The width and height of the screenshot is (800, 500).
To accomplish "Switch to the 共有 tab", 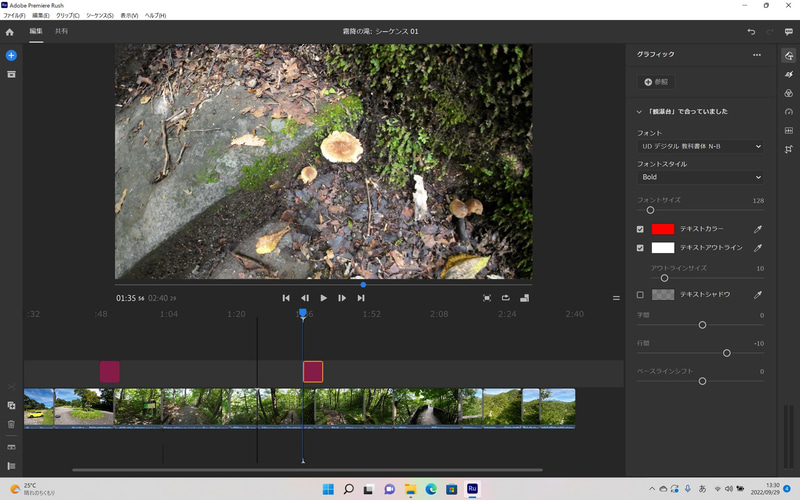I will (62, 32).
